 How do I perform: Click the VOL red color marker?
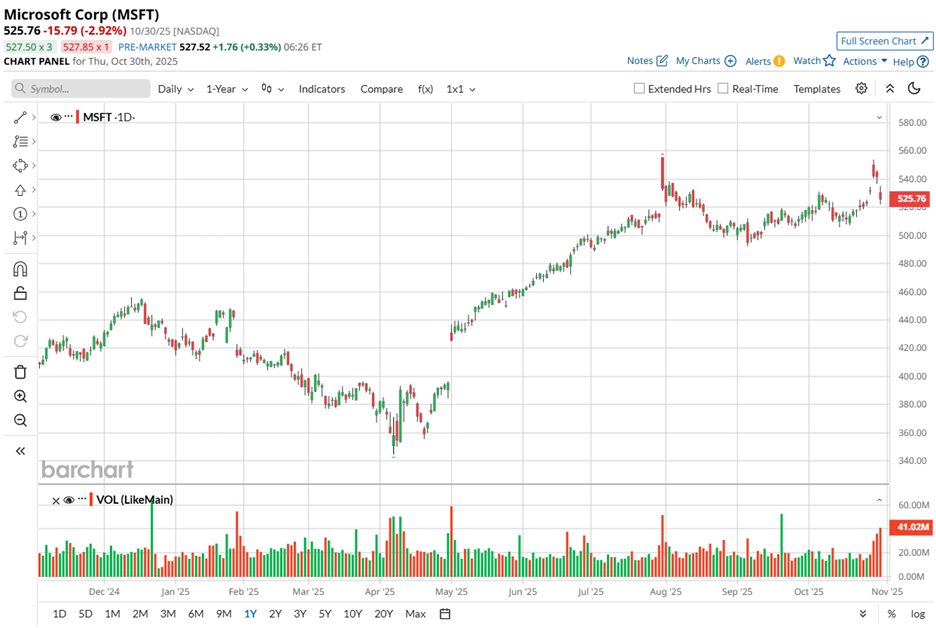[x=91, y=499]
